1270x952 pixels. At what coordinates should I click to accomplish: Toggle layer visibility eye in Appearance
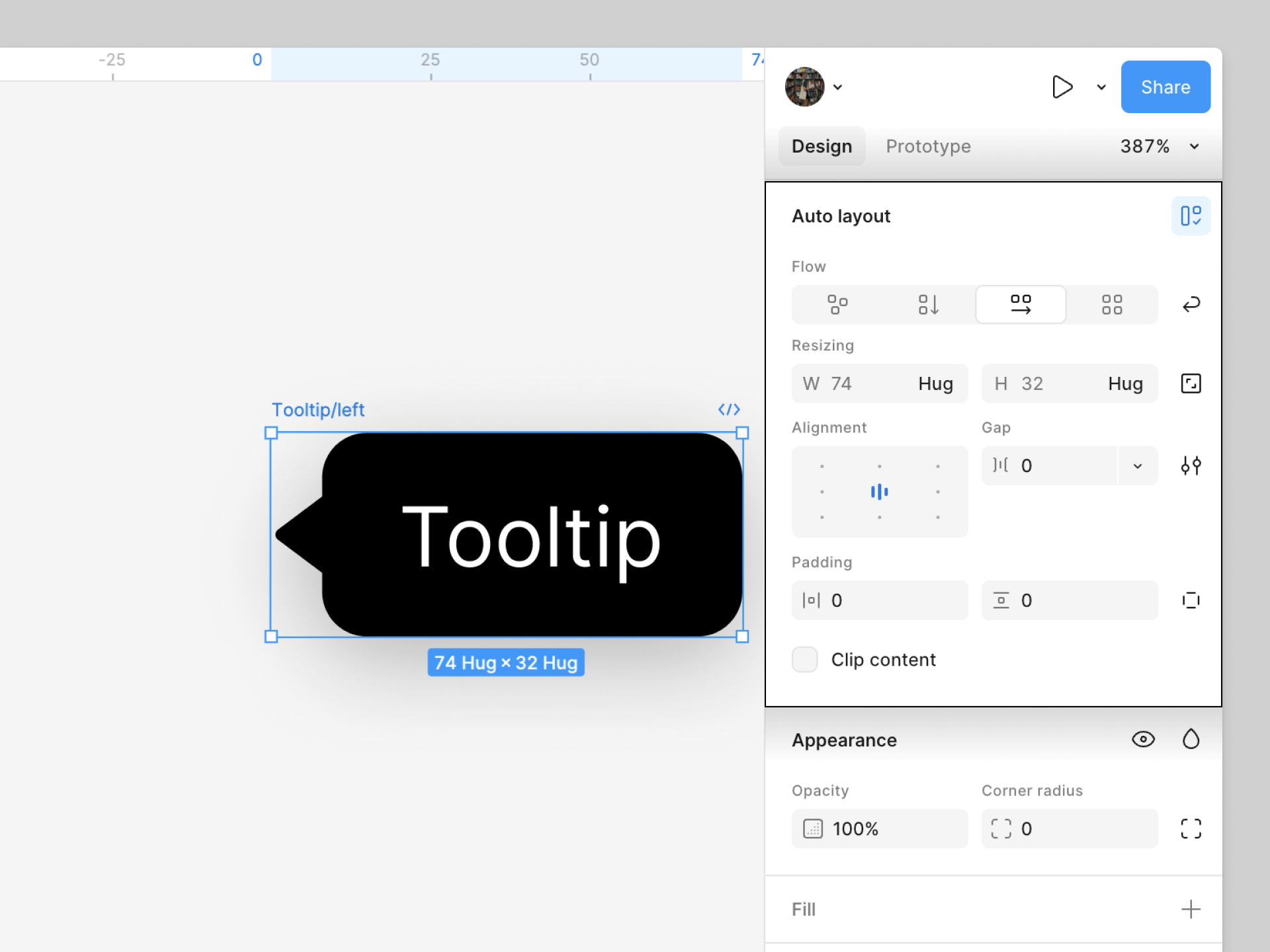[1143, 739]
